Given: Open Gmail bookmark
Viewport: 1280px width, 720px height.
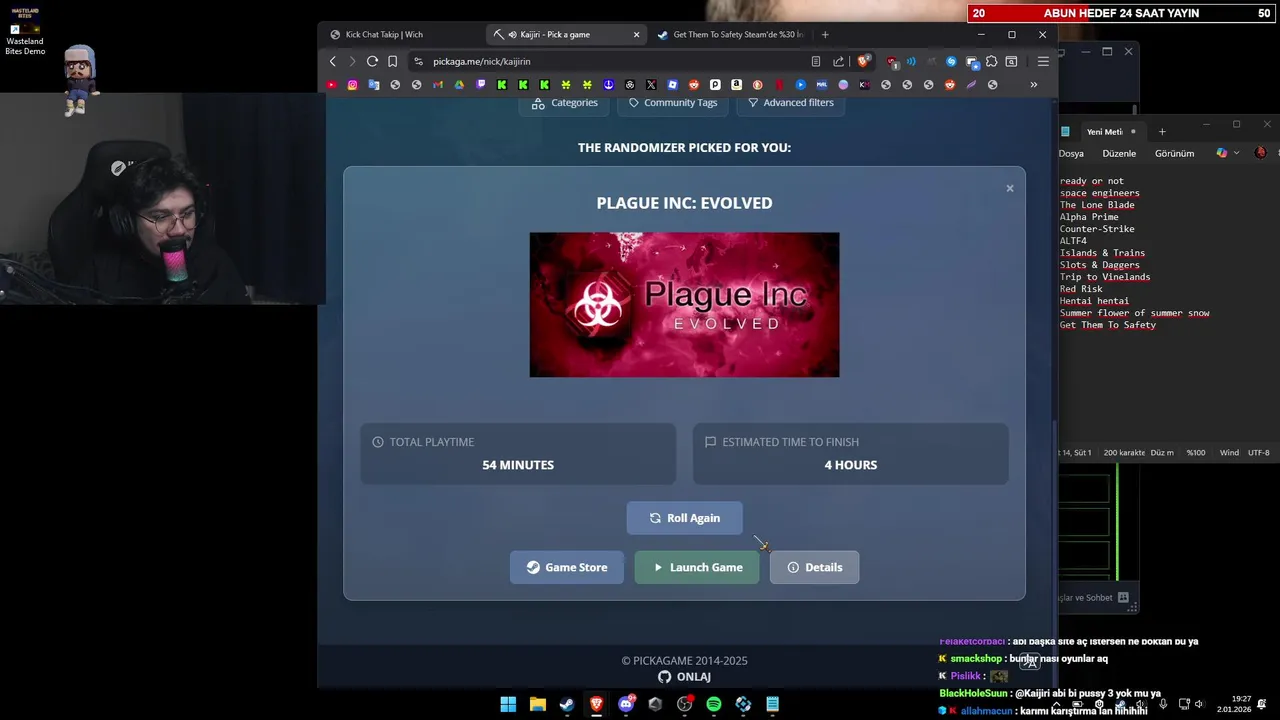Looking at the screenshot, I should tap(437, 85).
